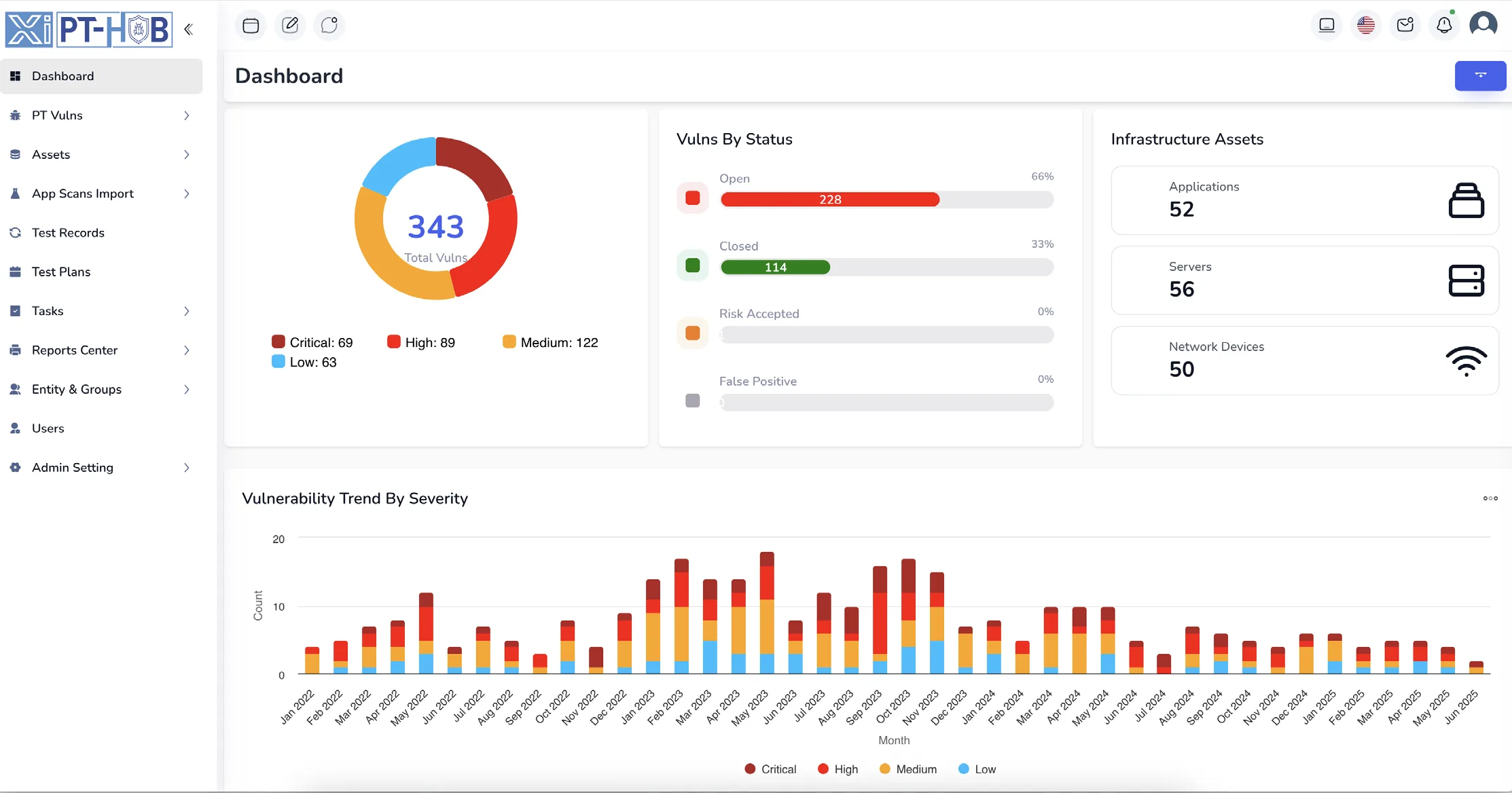This screenshot has height=793, width=1512.
Task: Open the notifications bell icon
Action: click(1444, 26)
